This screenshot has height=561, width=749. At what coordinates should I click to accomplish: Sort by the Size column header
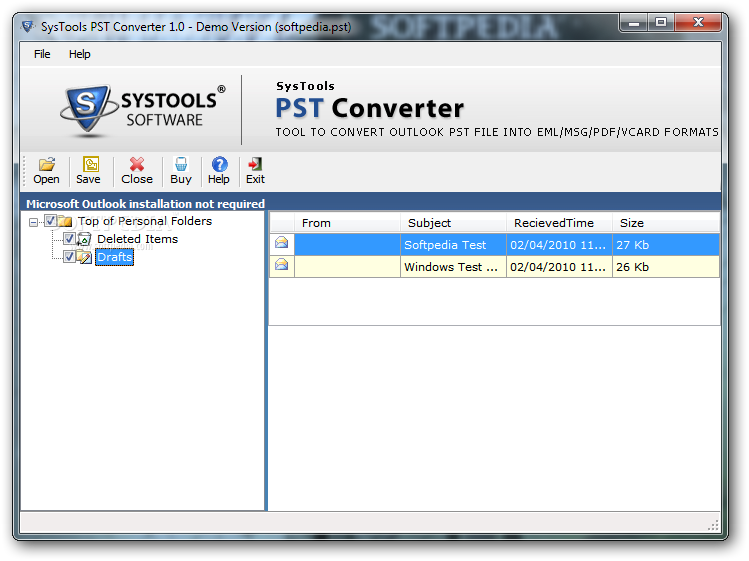(666, 223)
